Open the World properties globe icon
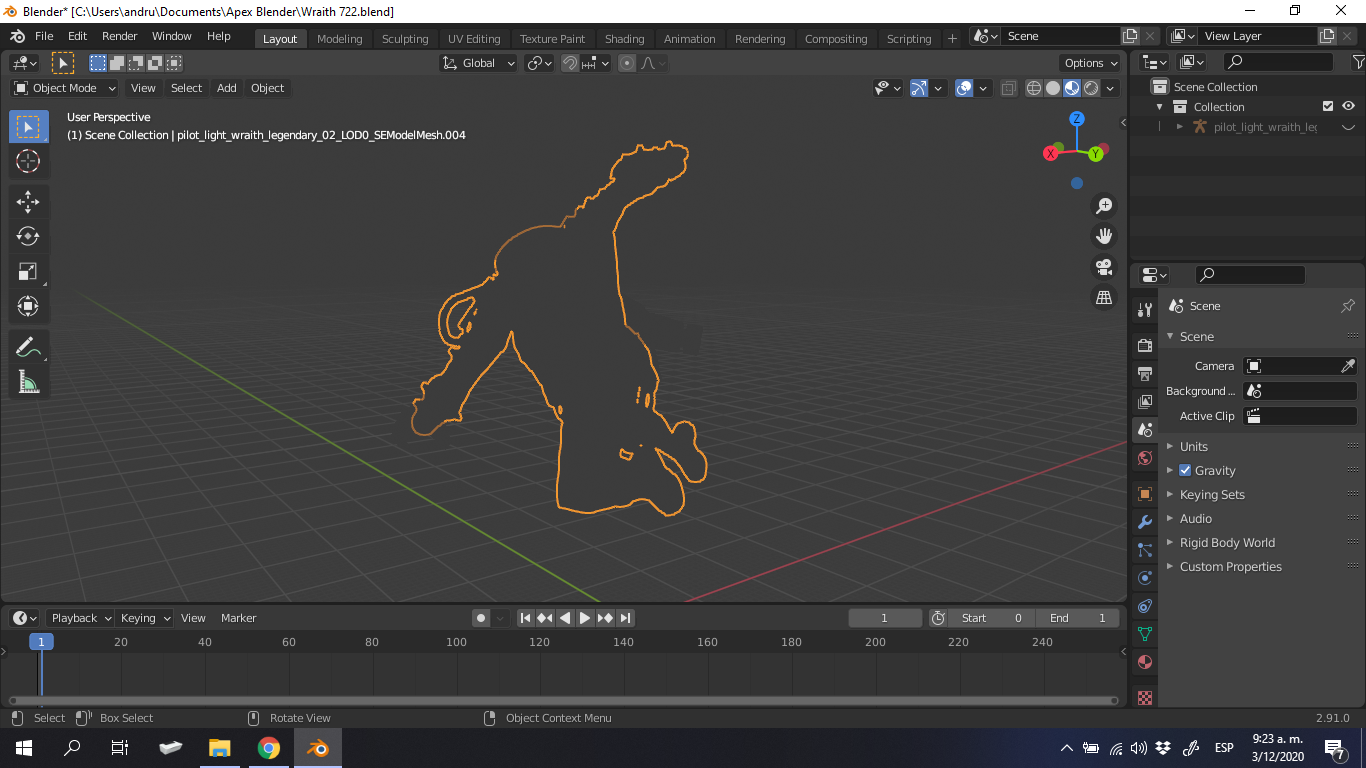 [x=1145, y=458]
